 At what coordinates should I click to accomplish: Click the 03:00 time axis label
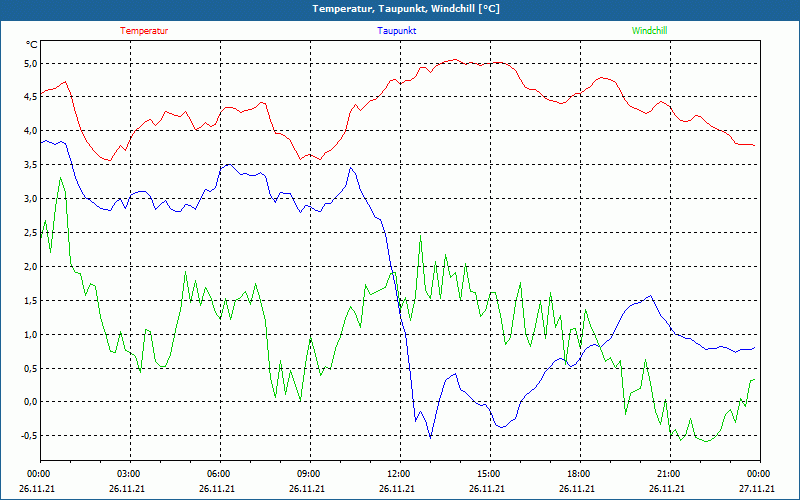click(x=129, y=474)
